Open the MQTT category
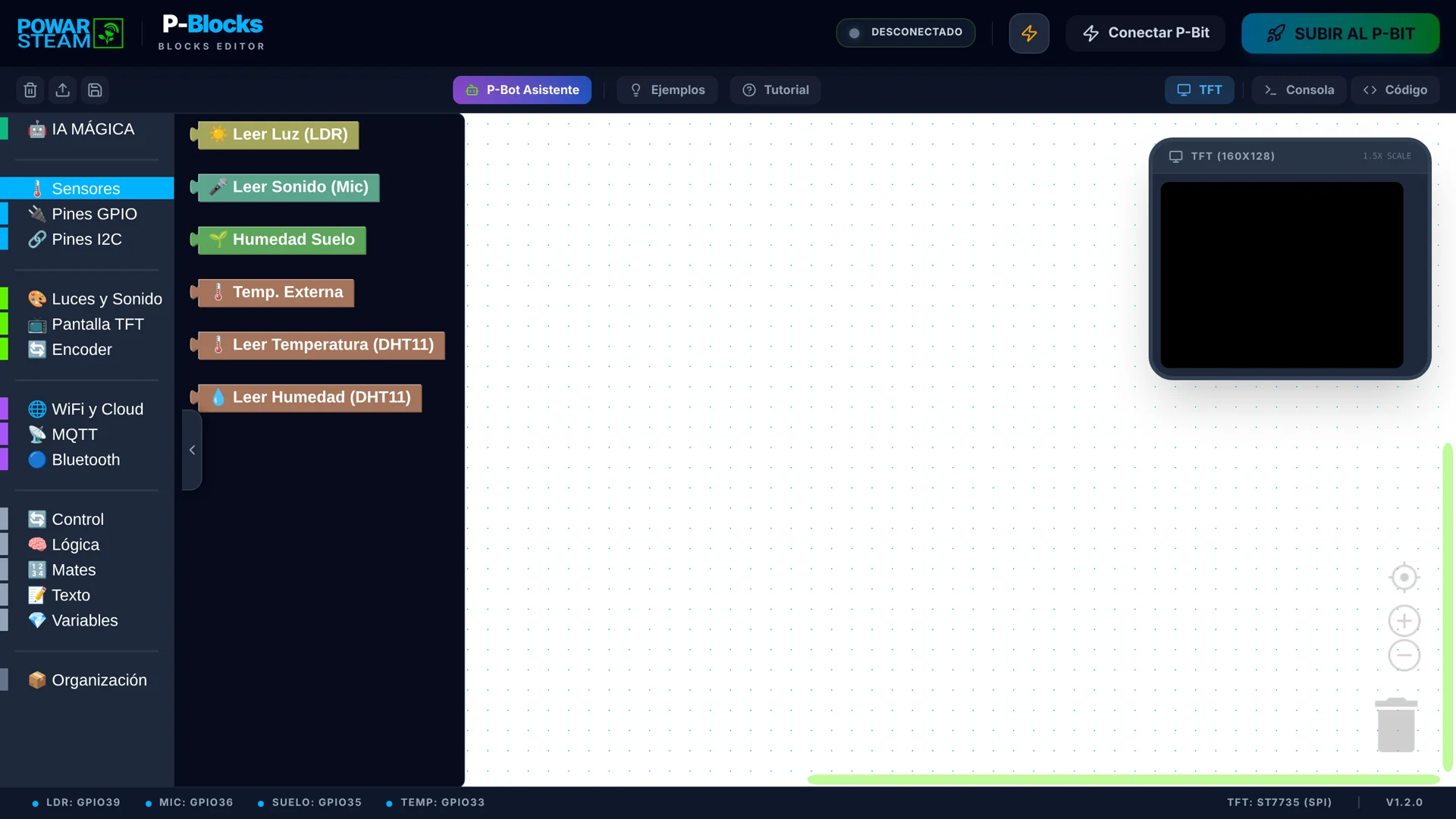Image resolution: width=1456 pixels, height=819 pixels. [87, 435]
